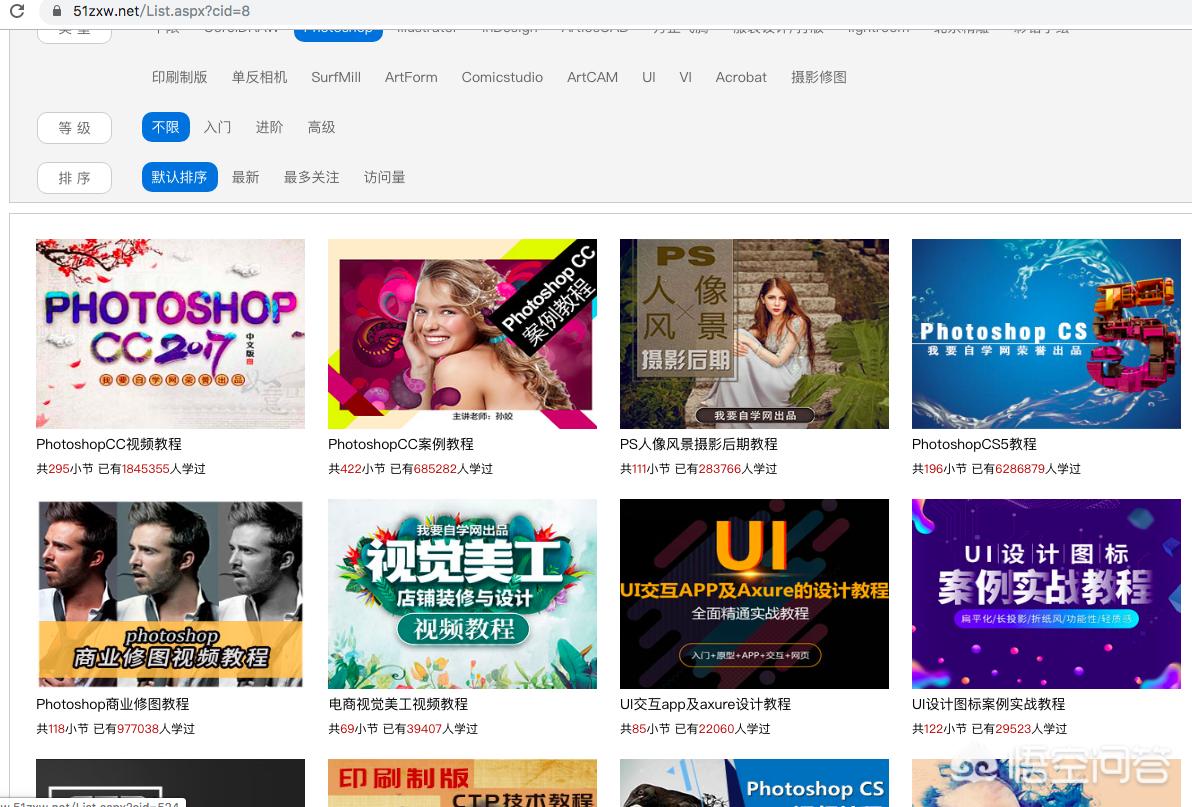Filter courses by Acrobat
Viewport: 1192px width, 807px height.
pos(741,77)
